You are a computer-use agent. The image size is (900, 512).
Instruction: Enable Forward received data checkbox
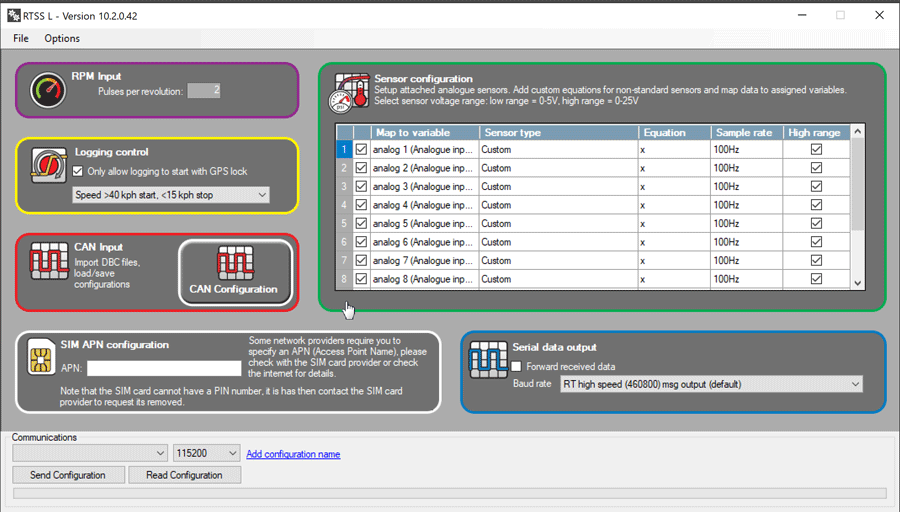(517, 366)
